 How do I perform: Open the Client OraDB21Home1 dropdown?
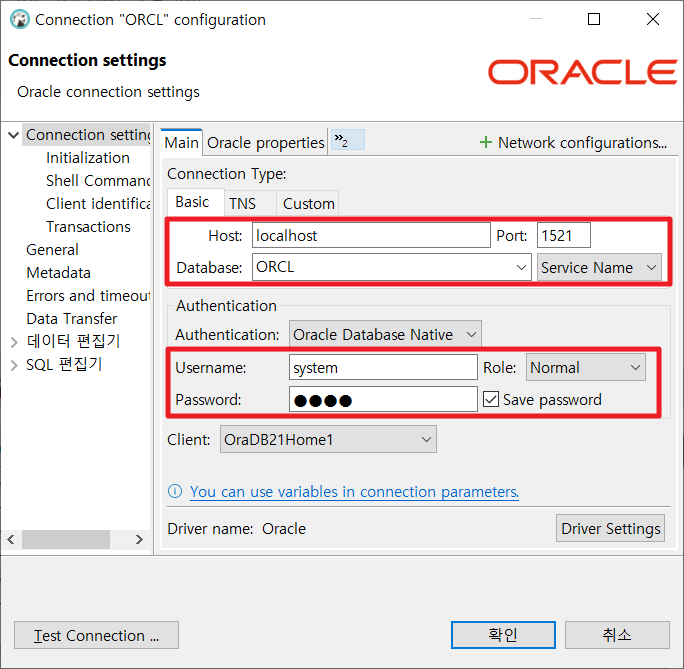pyautogui.click(x=328, y=439)
